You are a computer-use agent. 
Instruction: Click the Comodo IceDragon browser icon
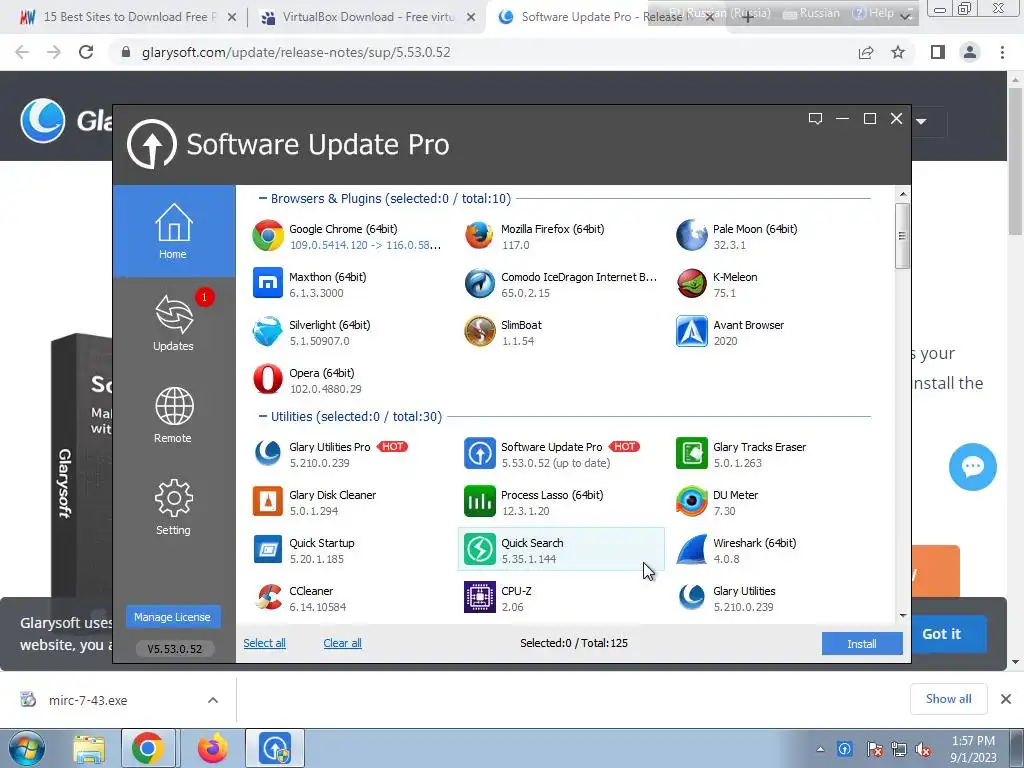(x=479, y=283)
